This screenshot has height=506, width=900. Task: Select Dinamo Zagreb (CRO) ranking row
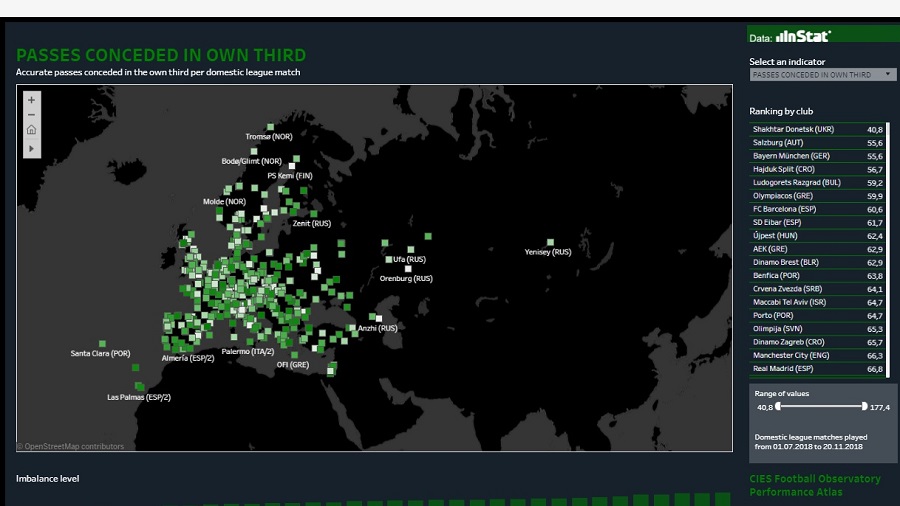[x=817, y=342]
